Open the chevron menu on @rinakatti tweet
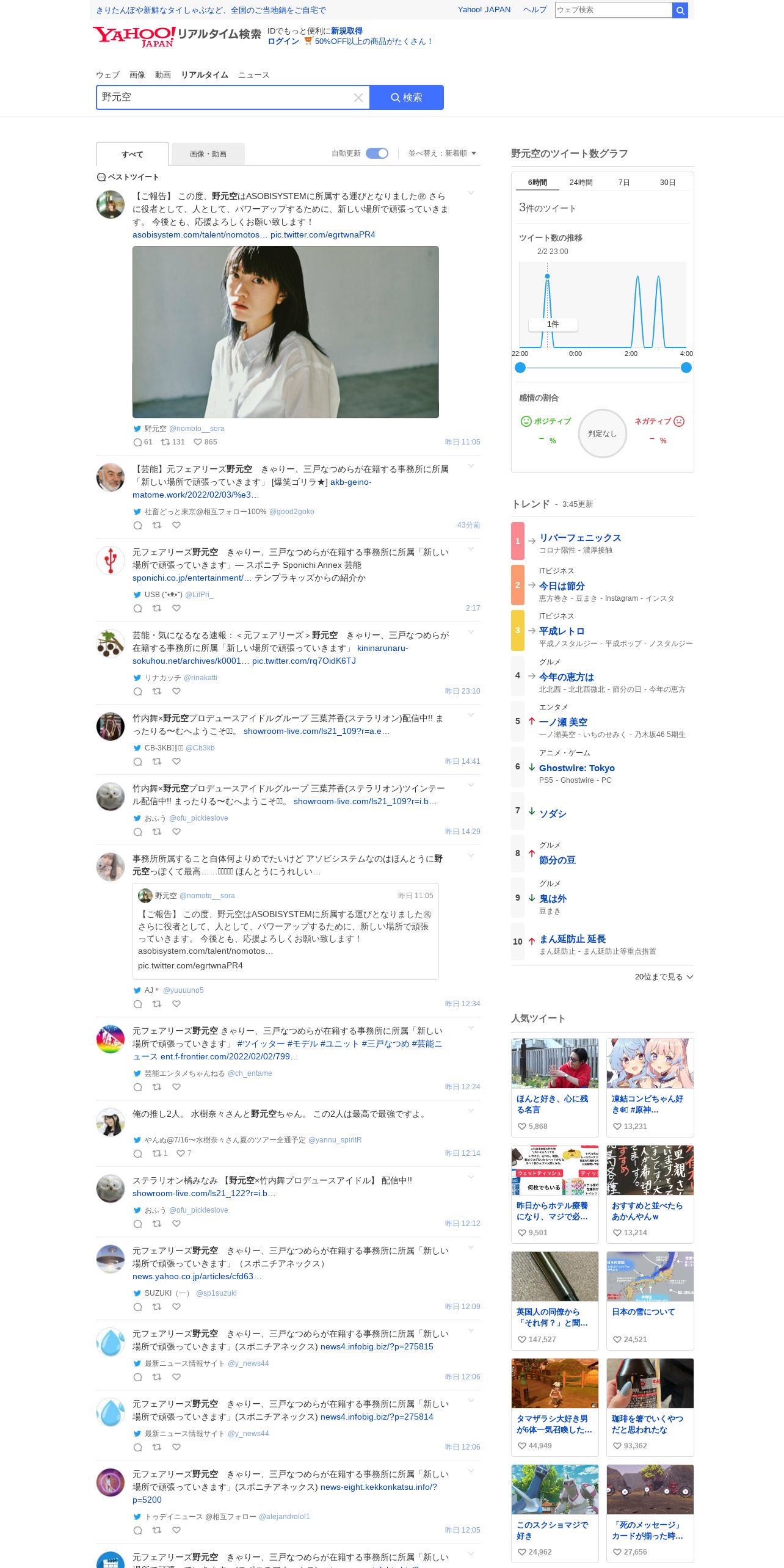The image size is (784, 1568). (x=471, y=632)
